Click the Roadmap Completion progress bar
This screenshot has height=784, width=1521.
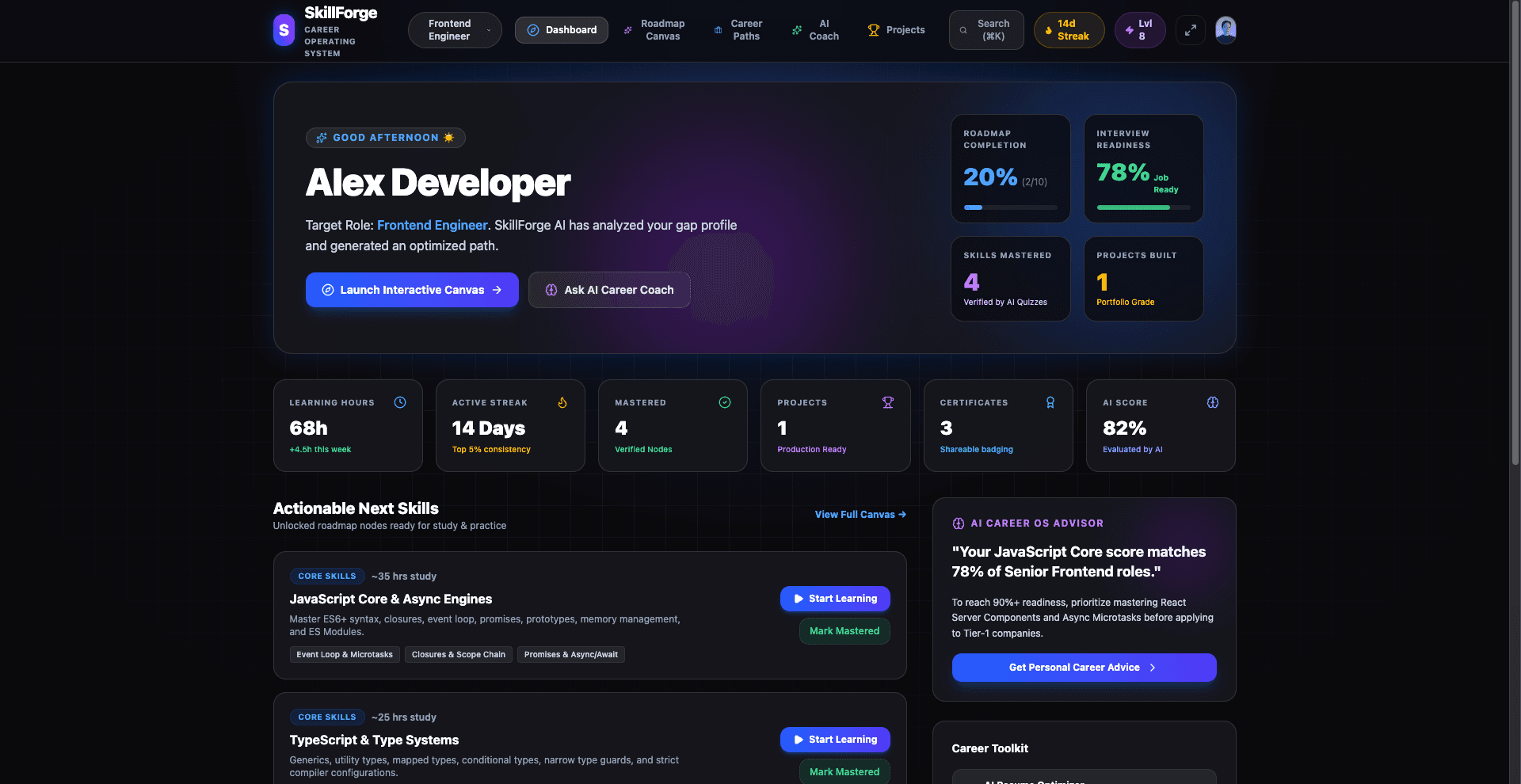tap(1010, 207)
